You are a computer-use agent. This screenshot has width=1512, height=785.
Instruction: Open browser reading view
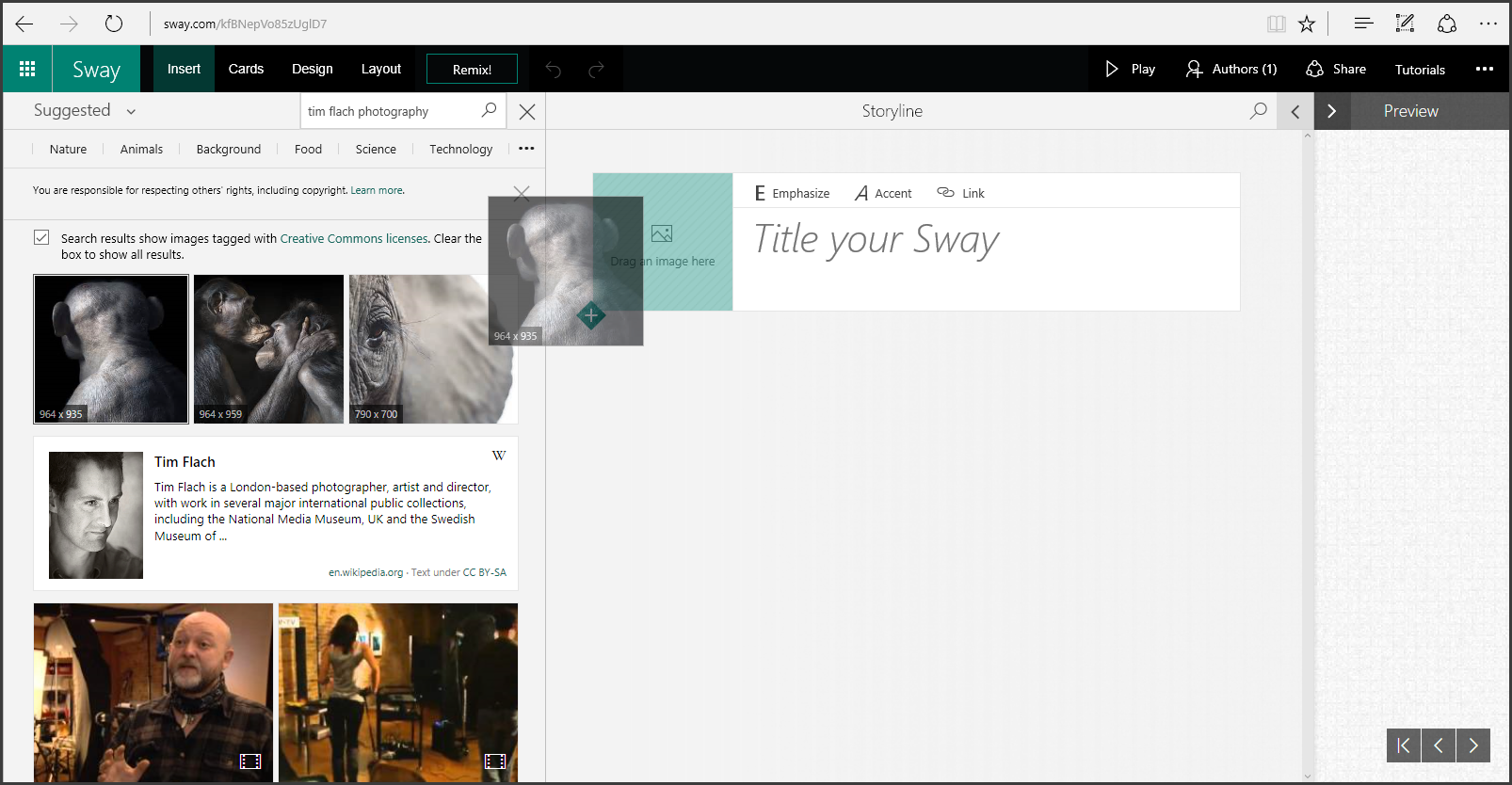1276,24
